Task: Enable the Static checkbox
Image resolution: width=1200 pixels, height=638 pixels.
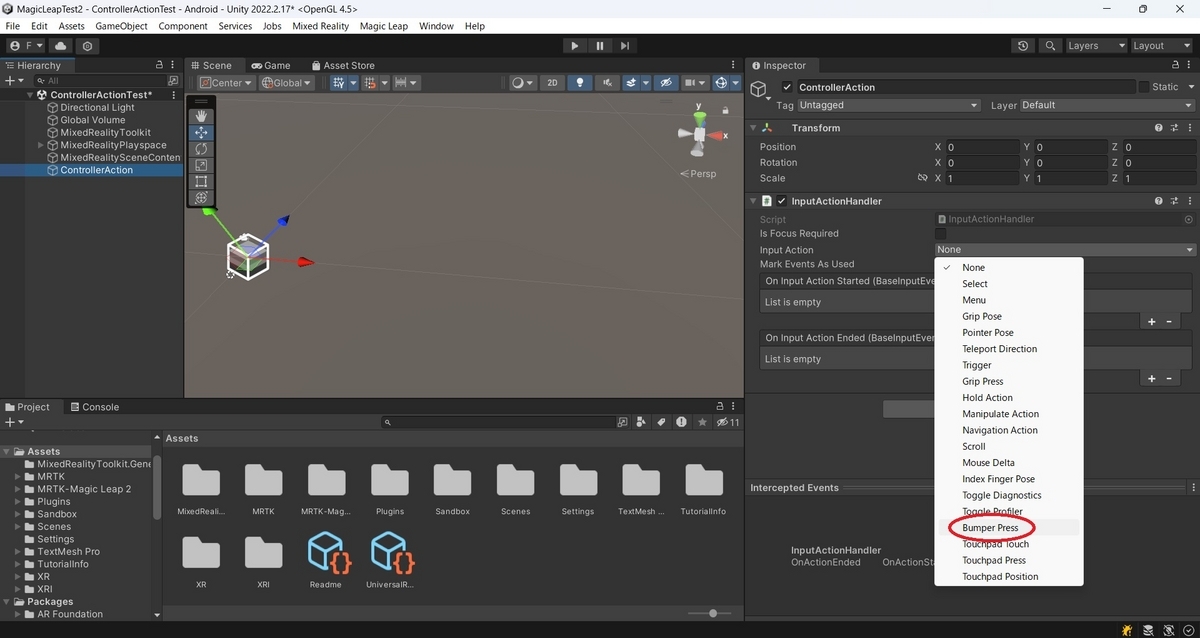Action: click(1144, 87)
